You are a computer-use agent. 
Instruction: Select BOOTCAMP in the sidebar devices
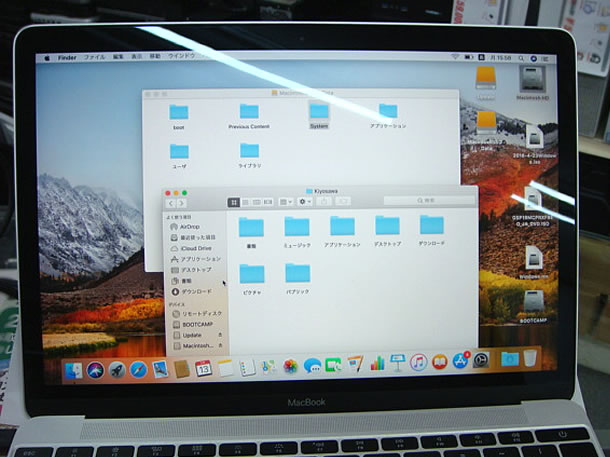click(x=197, y=324)
